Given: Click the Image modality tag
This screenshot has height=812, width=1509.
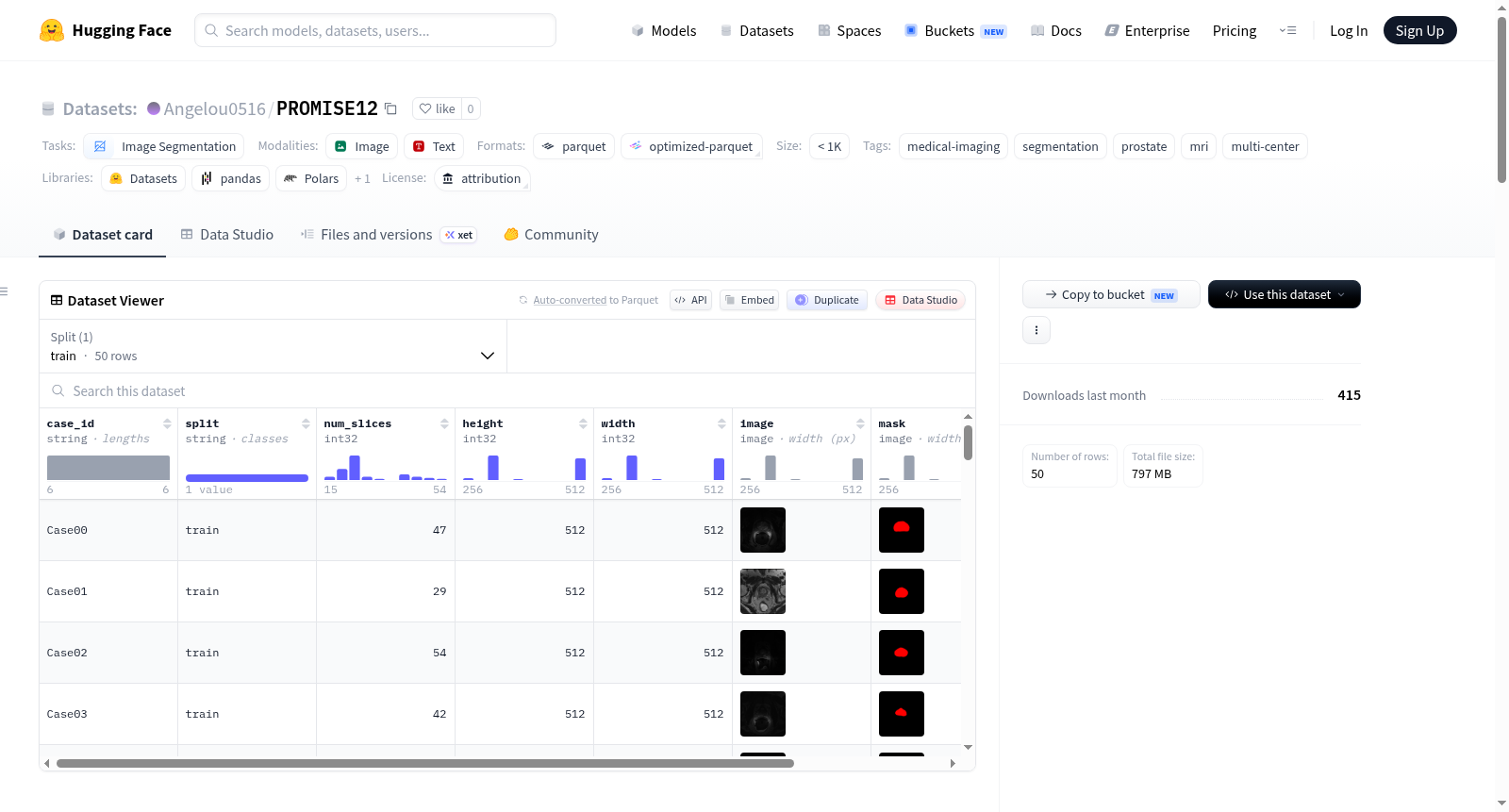Looking at the screenshot, I should (x=362, y=146).
